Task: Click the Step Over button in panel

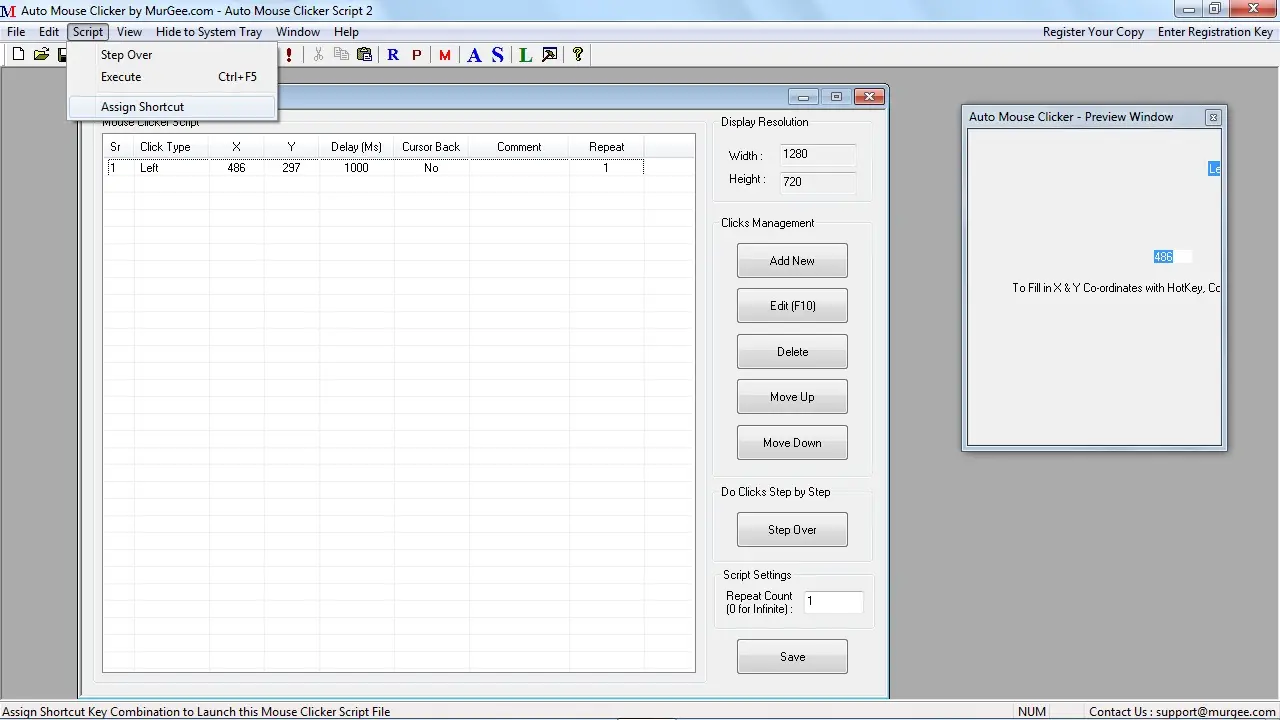Action: pos(792,530)
